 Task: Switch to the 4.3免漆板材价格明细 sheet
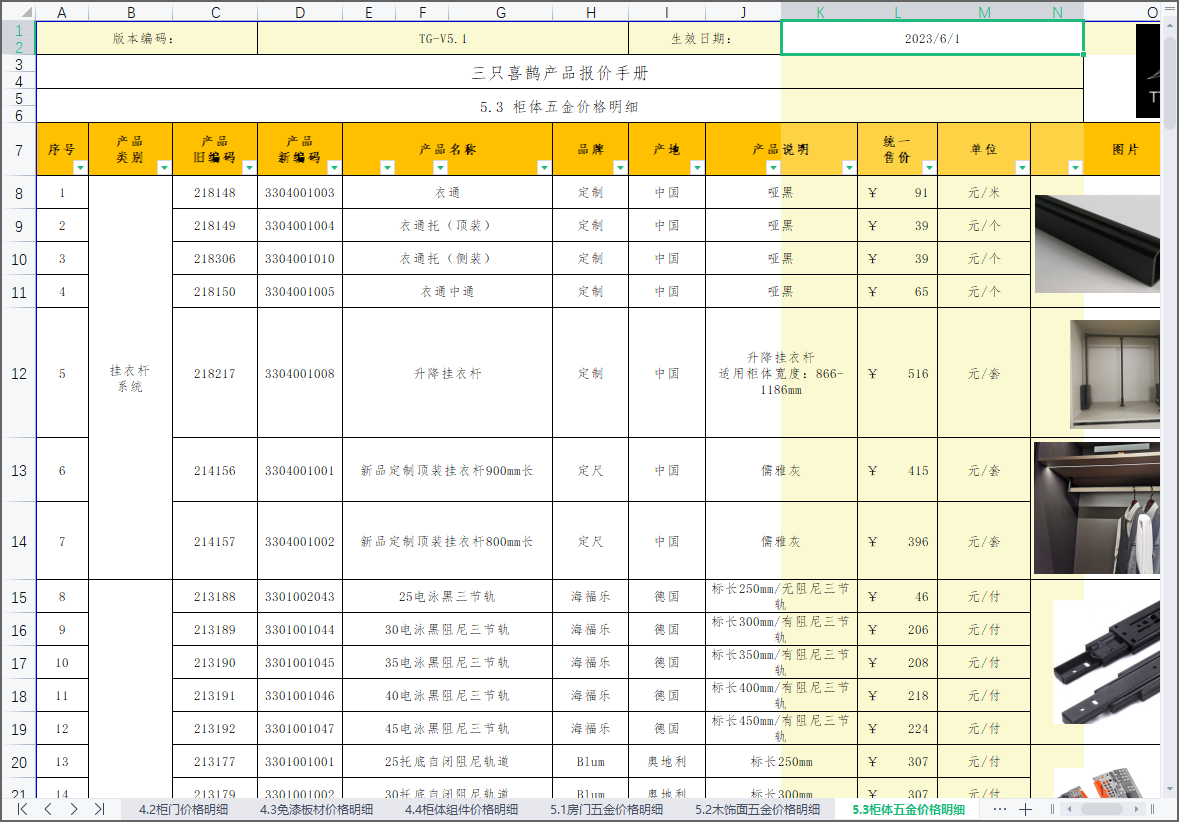click(317, 810)
